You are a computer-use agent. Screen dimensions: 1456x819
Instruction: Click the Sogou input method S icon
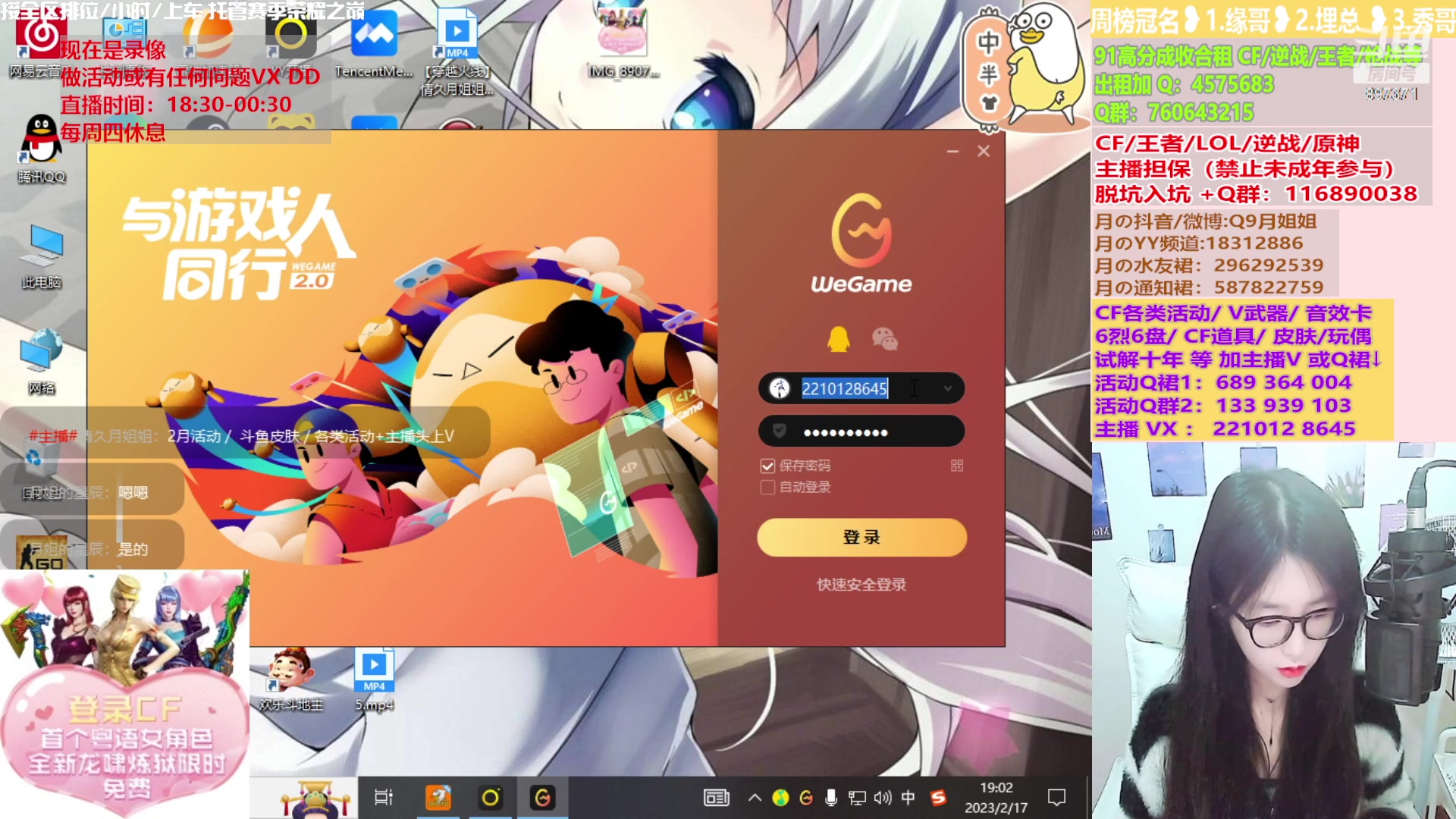939,798
